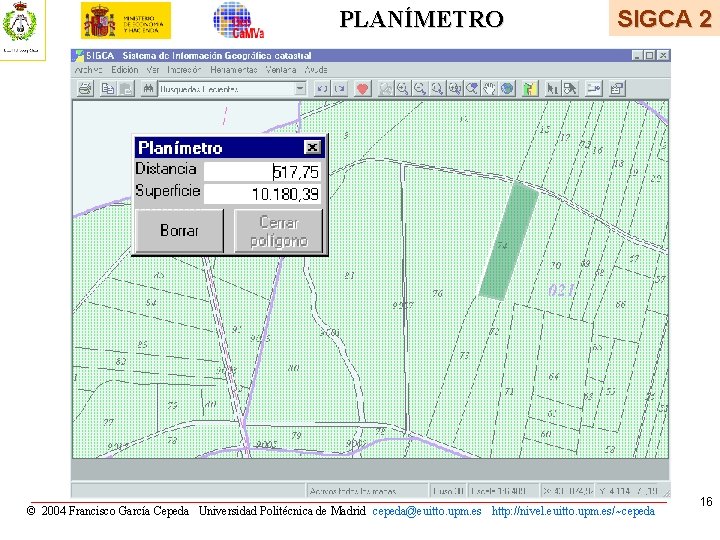Close the Planímetro dialog

click(x=312, y=147)
